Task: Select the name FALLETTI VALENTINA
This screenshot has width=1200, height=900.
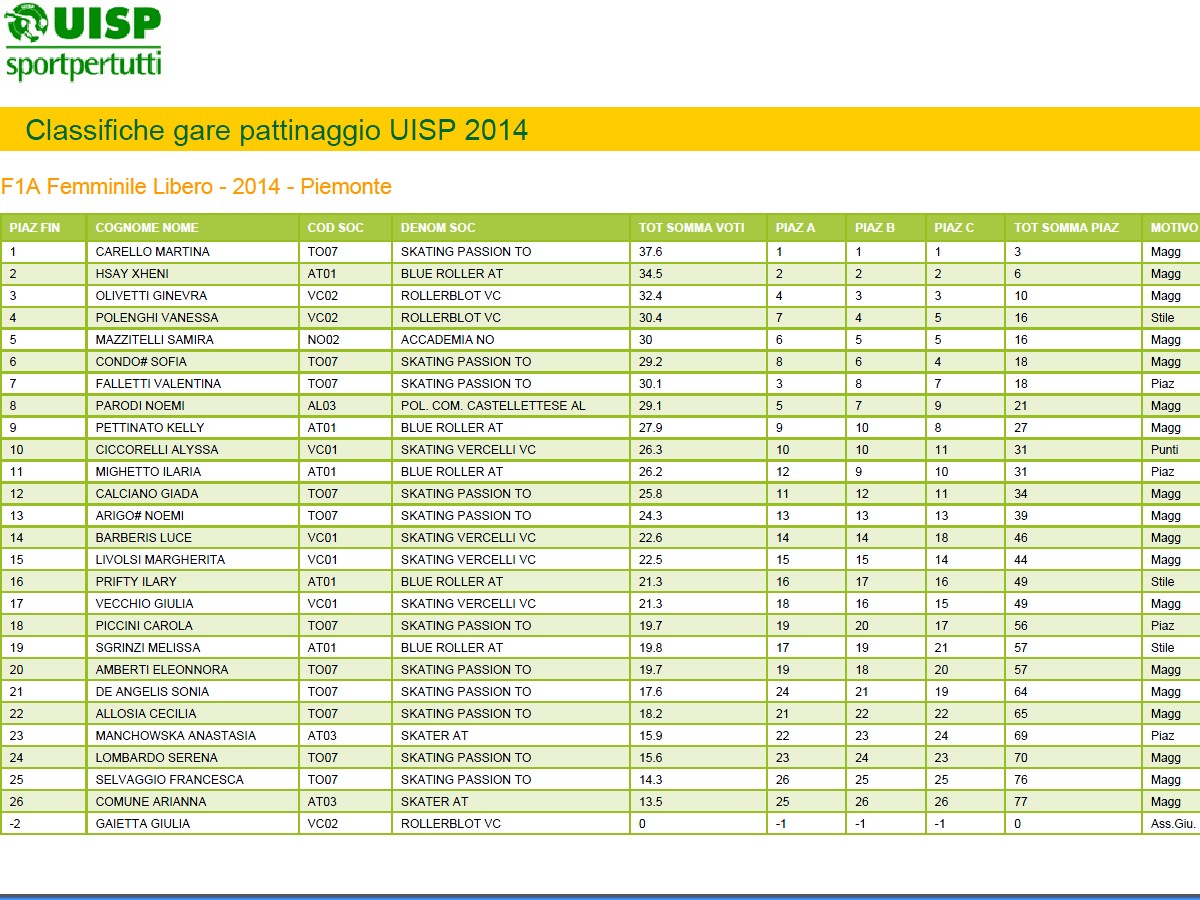Action: point(158,384)
